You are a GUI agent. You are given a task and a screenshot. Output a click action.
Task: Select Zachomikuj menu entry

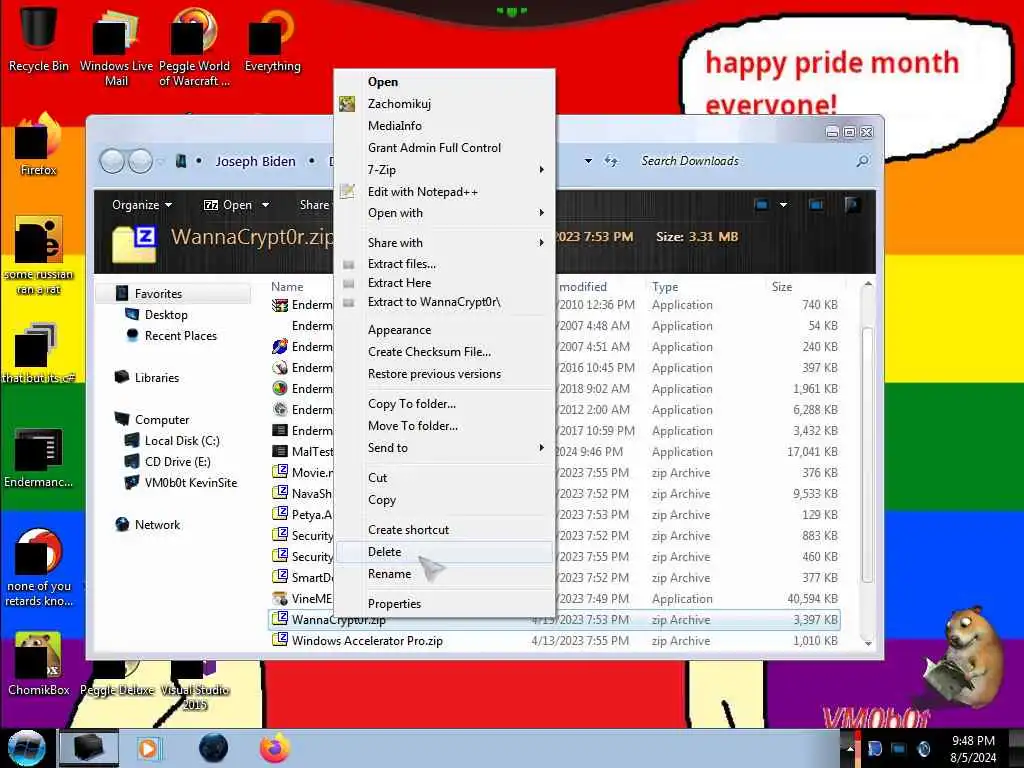tap(444, 104)
